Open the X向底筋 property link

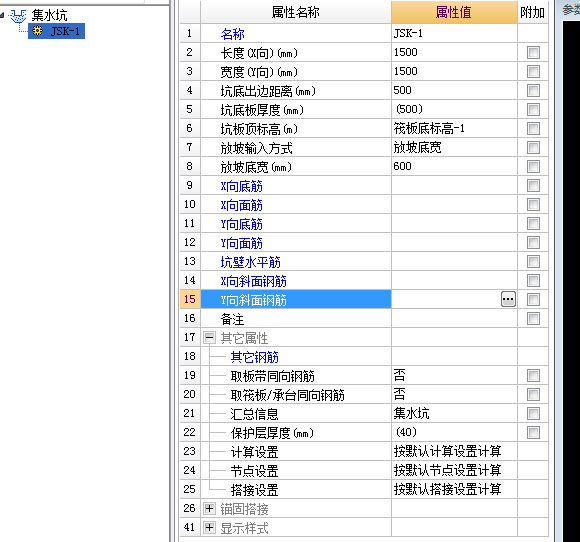pos(242,186)
